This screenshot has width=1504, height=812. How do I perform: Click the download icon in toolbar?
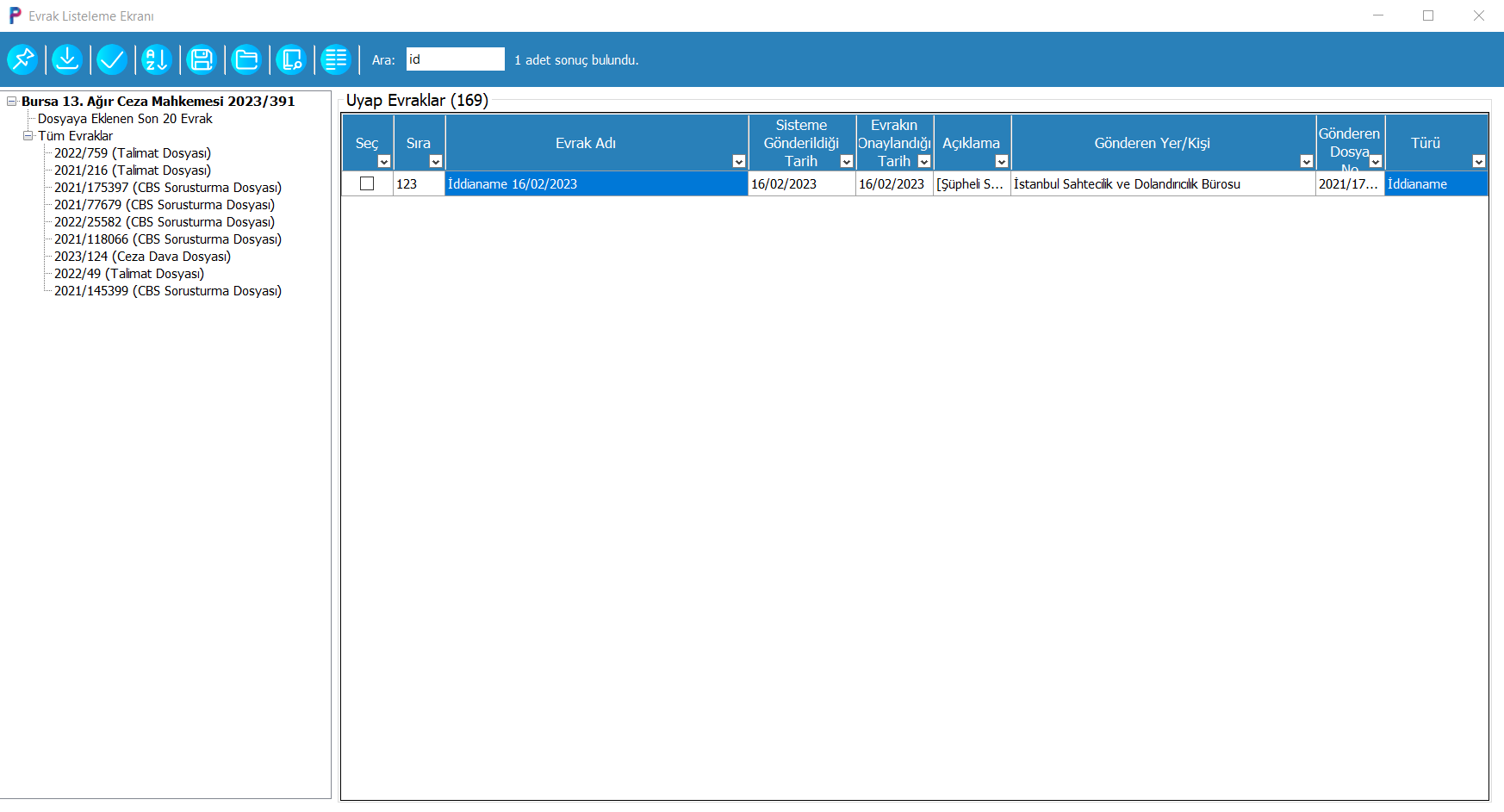pyautogui.click(x=67, y=59)
